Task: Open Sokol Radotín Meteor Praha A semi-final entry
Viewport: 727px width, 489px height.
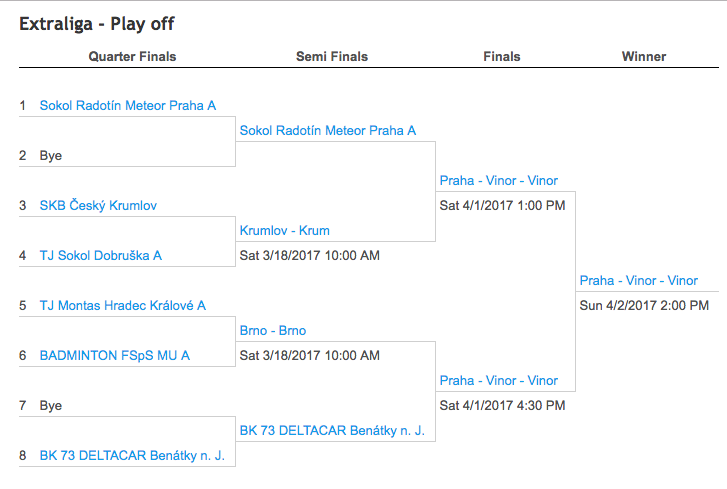Action: tap(328, 131)
